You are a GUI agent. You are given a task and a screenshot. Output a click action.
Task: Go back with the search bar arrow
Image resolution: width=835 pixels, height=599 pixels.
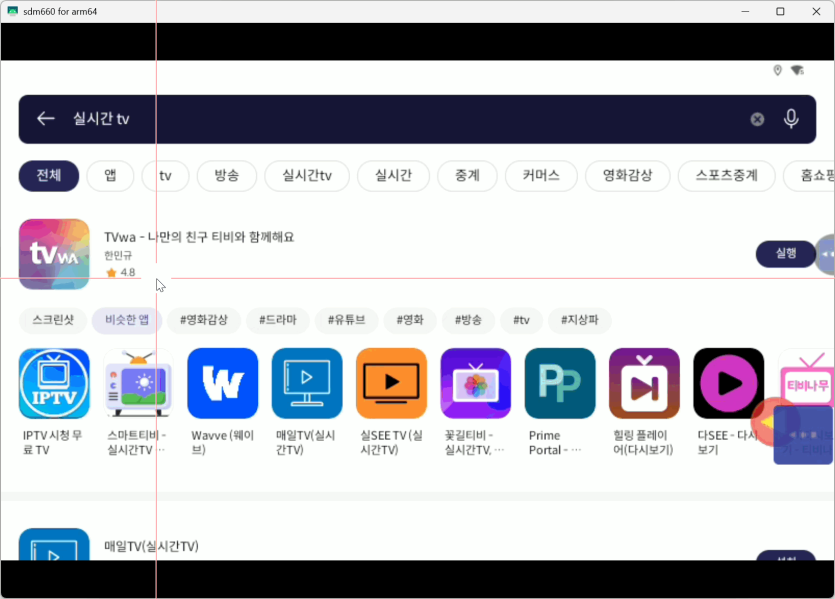tap(46, 118)
